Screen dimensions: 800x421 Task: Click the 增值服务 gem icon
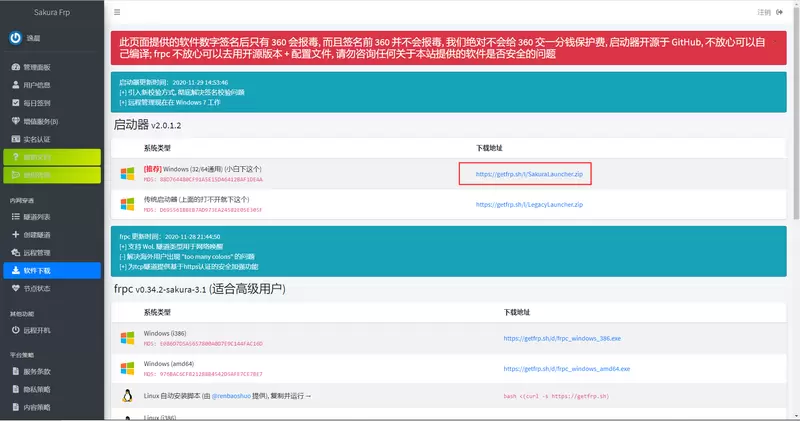point(16,121)
